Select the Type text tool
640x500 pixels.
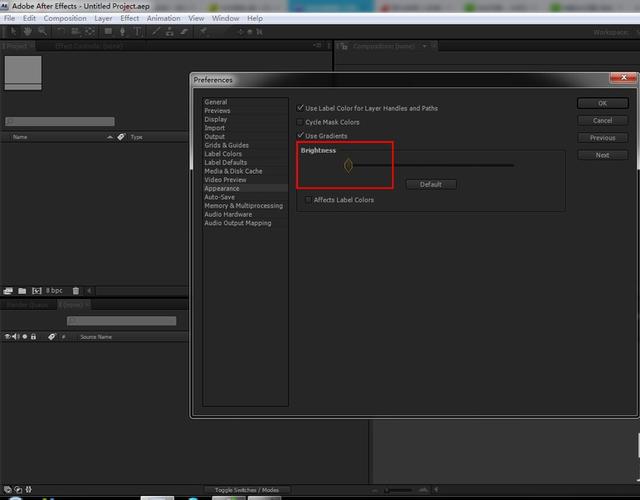pyautogui.click(x=138, y=31)
